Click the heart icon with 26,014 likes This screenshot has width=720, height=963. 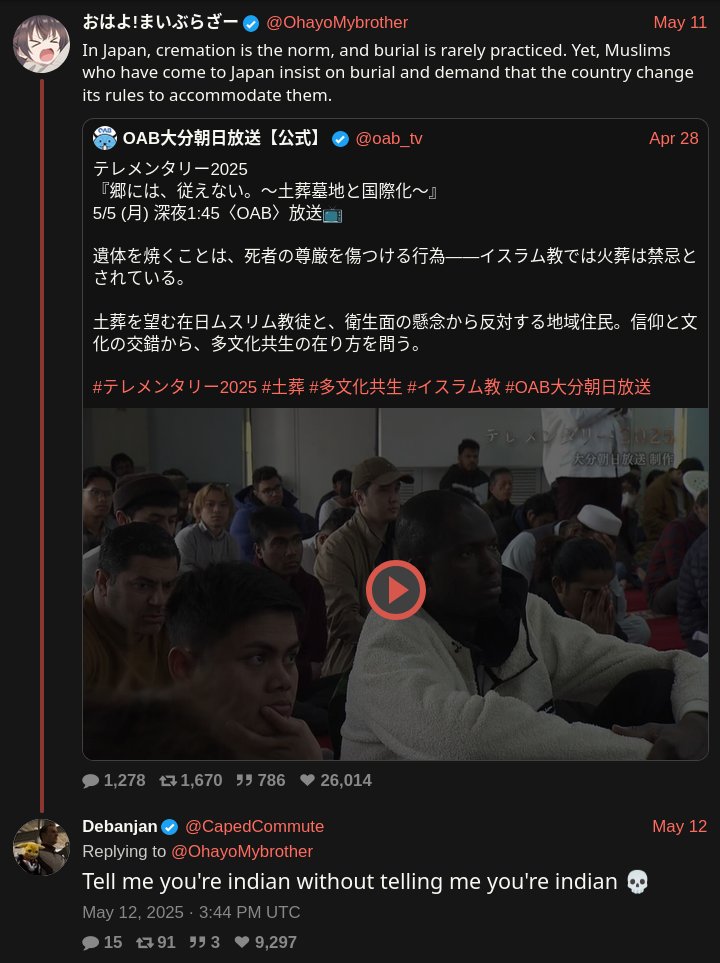[308, 780]
